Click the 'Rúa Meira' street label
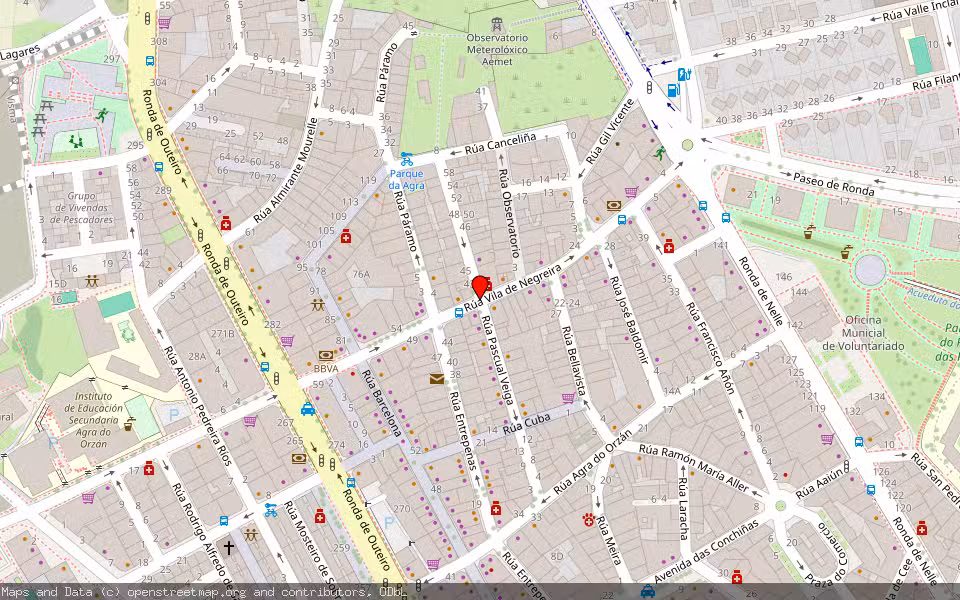This screenshot has width=960, height=600. (x=609, y=541)
